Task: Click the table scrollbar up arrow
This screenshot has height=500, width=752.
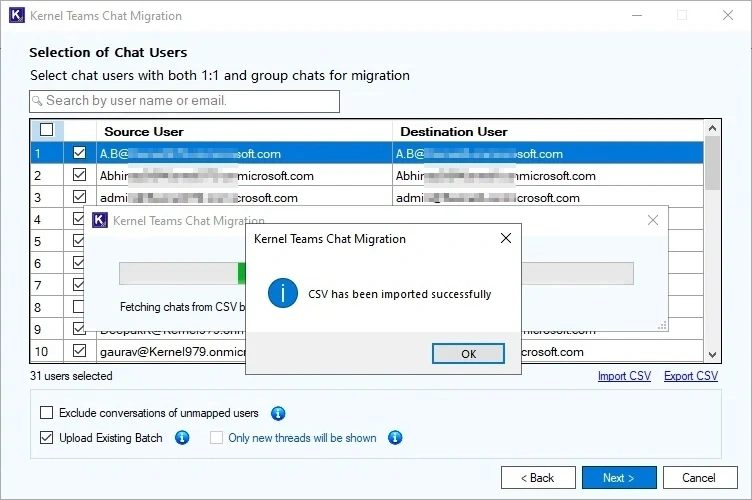Action: click(x=712, y=128)
